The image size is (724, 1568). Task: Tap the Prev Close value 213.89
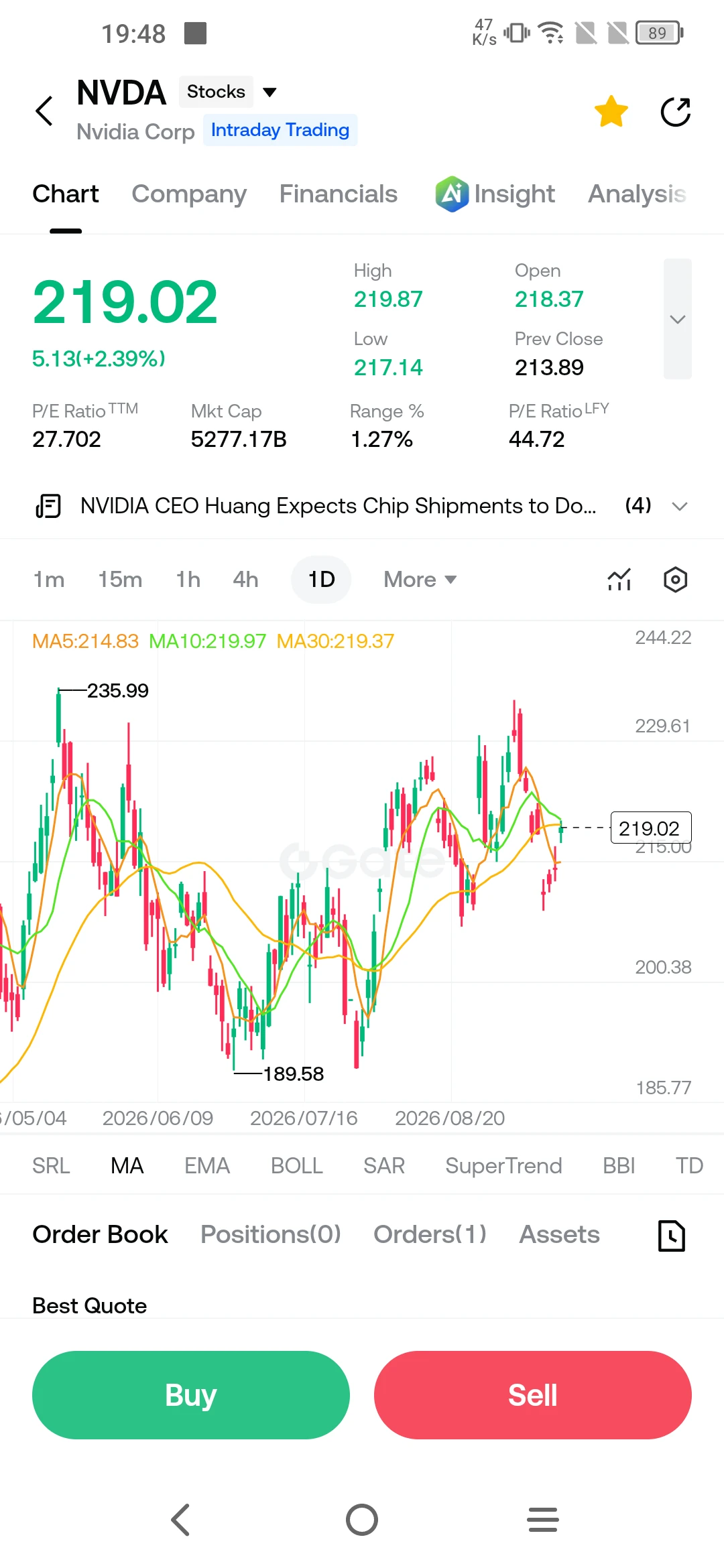[x=549, y=367]
